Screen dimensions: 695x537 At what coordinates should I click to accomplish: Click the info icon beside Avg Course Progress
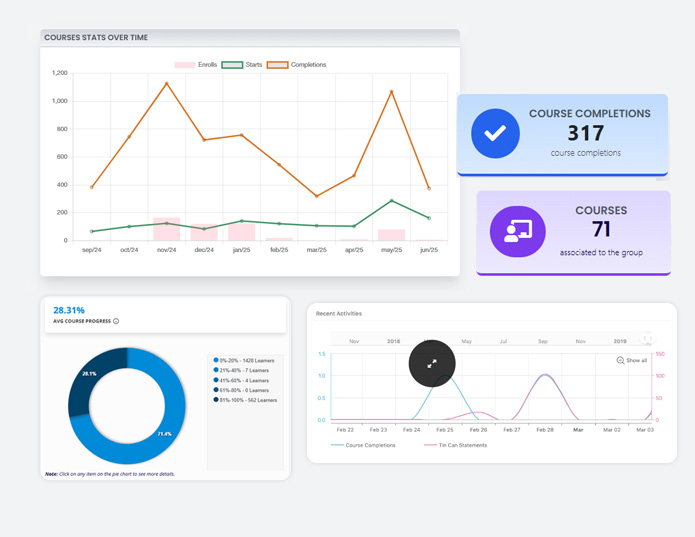click(116, 321)
